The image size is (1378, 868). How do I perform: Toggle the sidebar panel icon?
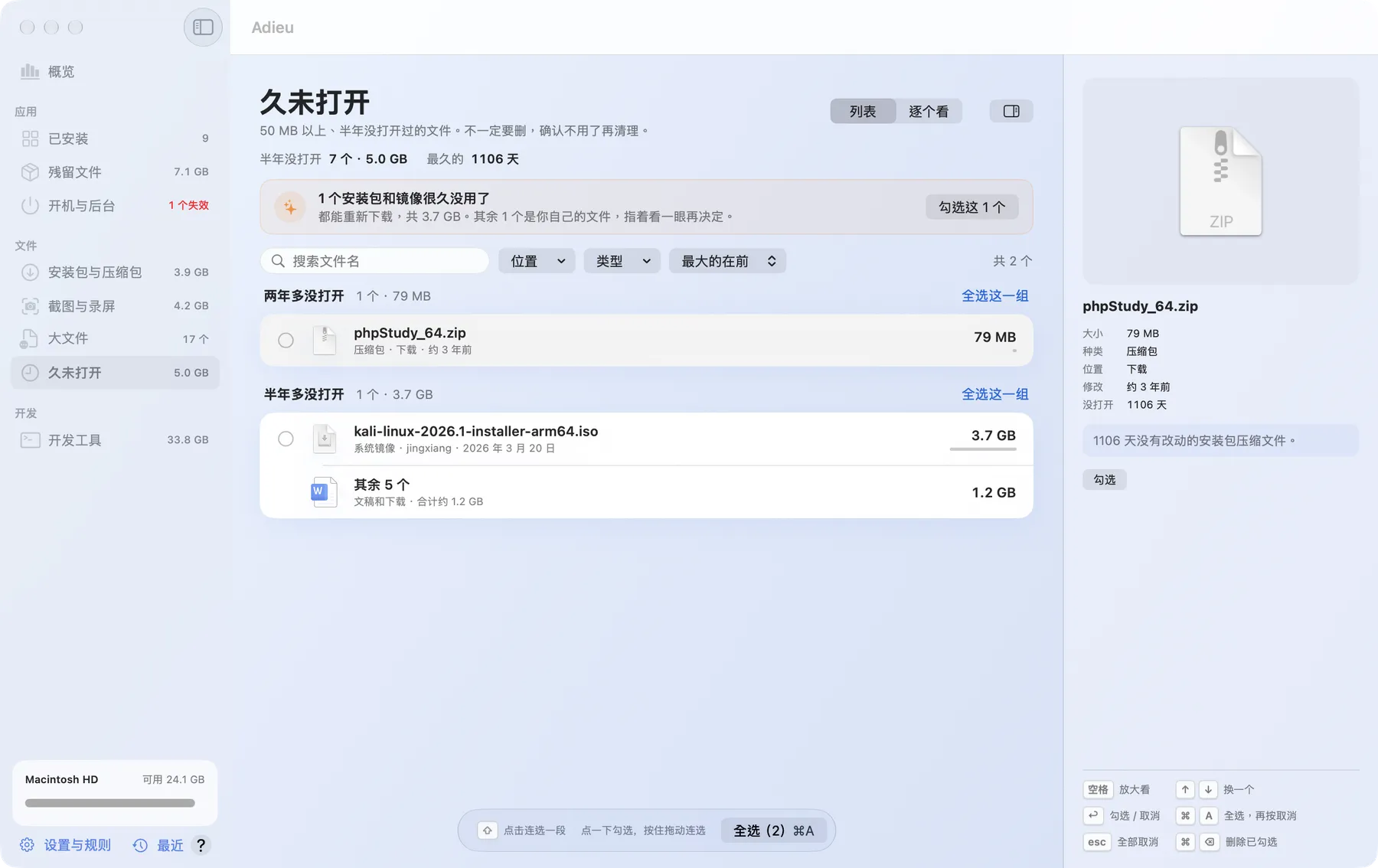tap(203, 28)
